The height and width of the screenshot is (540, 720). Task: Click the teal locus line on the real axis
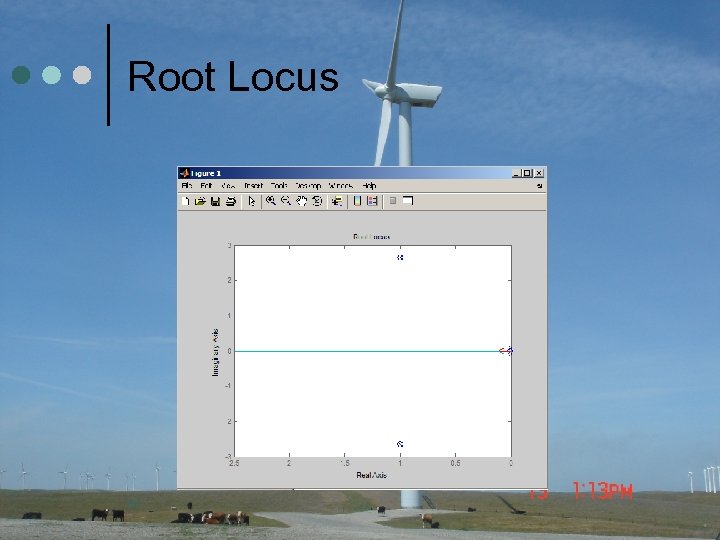(x=367, y=351)
